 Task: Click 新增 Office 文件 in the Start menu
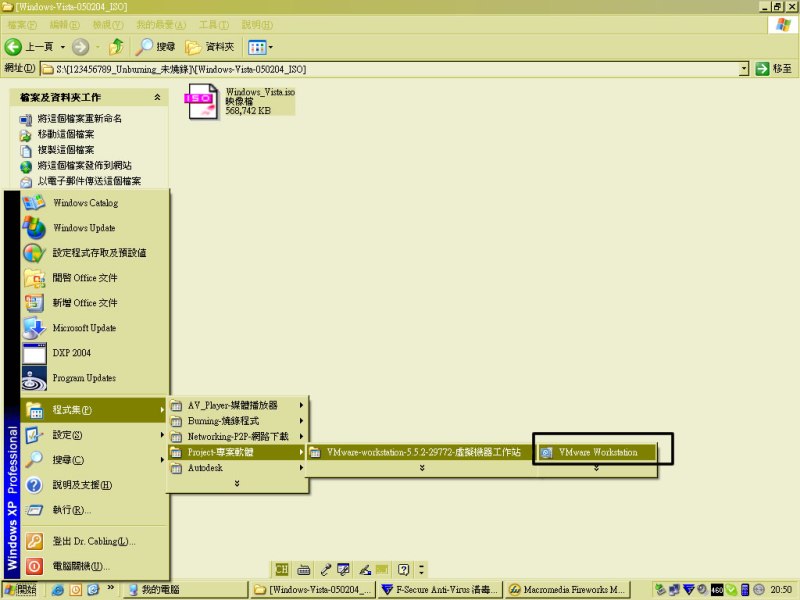click(x=95, y=303)
